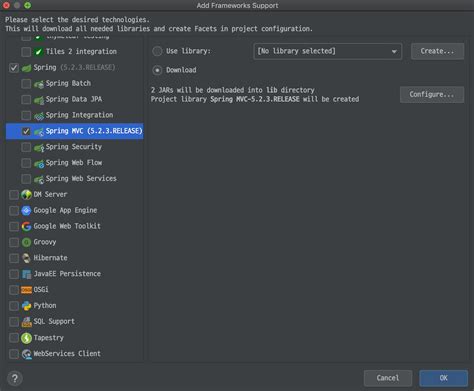Viewport: 474px width, 391px height.
Task: Uncheck the Spring MVC checkbox
Action: [26, 131]
